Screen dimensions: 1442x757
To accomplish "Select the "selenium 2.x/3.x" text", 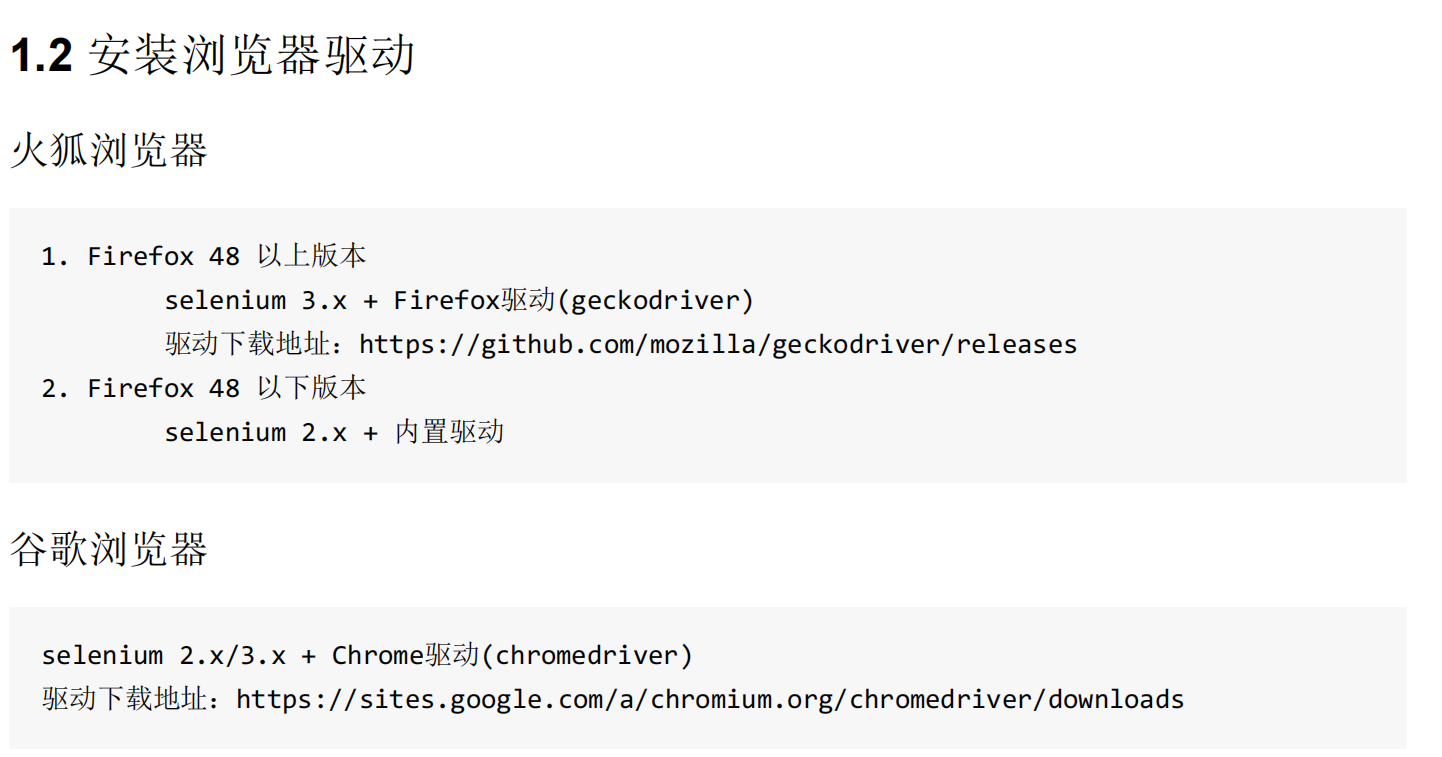I will click(x=164, y=656).
